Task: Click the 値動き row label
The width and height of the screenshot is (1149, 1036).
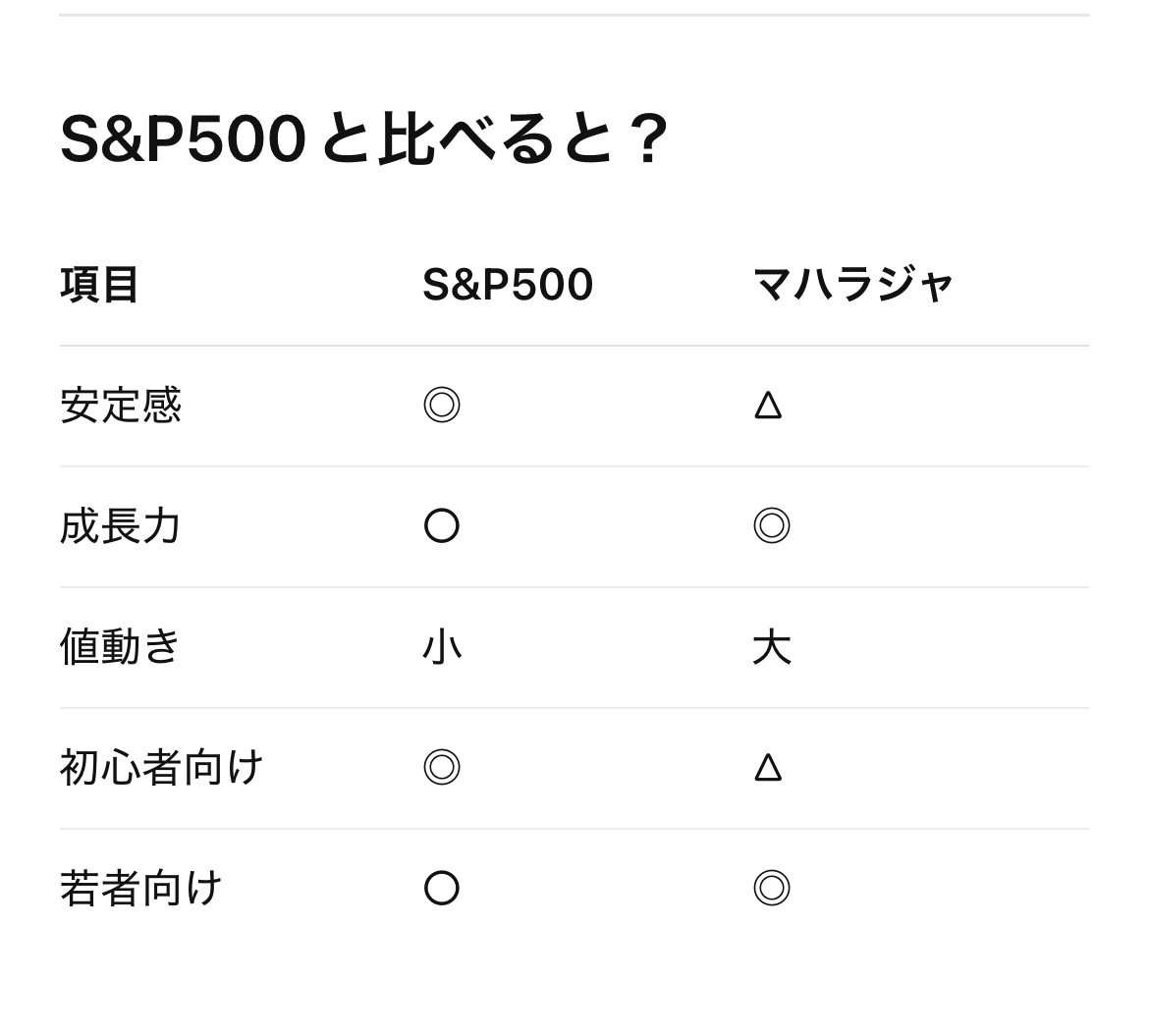Action: point(120,648)
